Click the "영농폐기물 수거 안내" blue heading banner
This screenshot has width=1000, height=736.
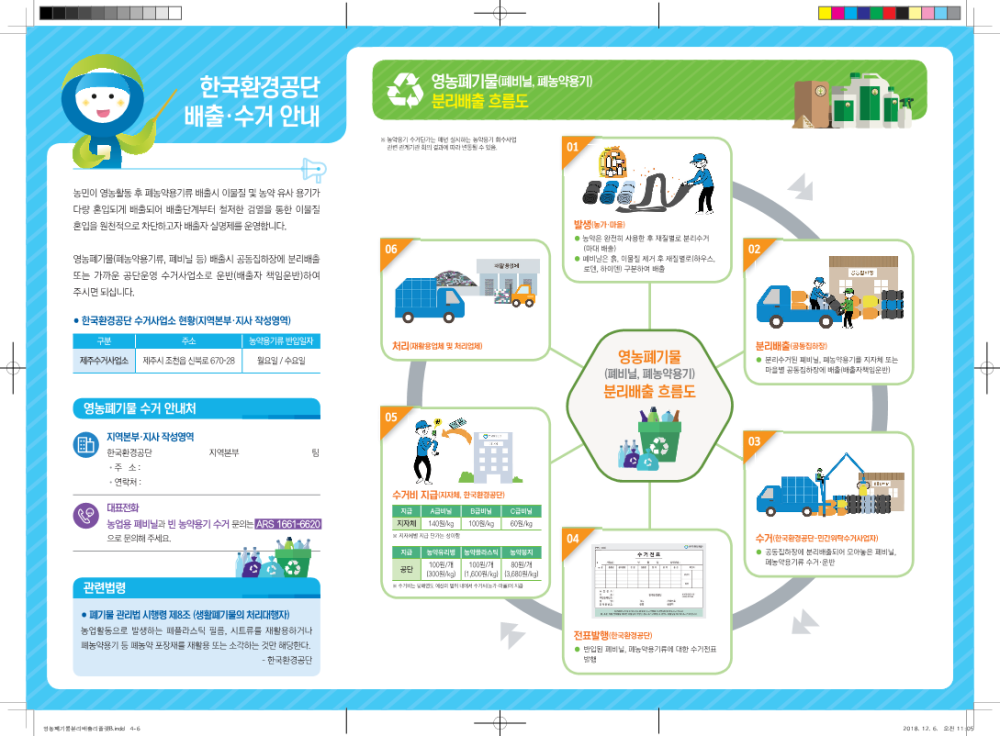[196, 409]
